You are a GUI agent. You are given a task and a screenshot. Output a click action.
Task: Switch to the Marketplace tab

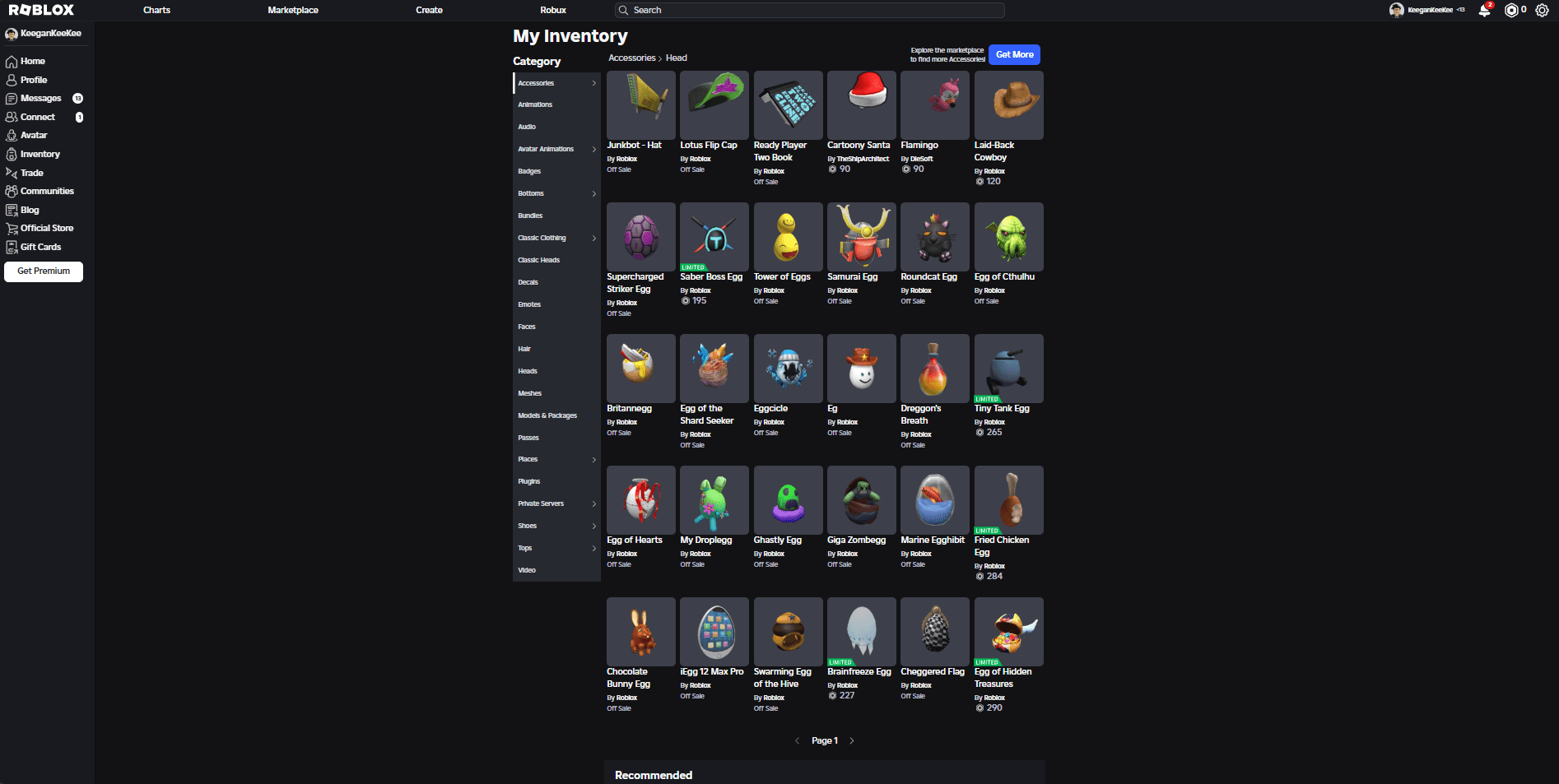(292, 10)
